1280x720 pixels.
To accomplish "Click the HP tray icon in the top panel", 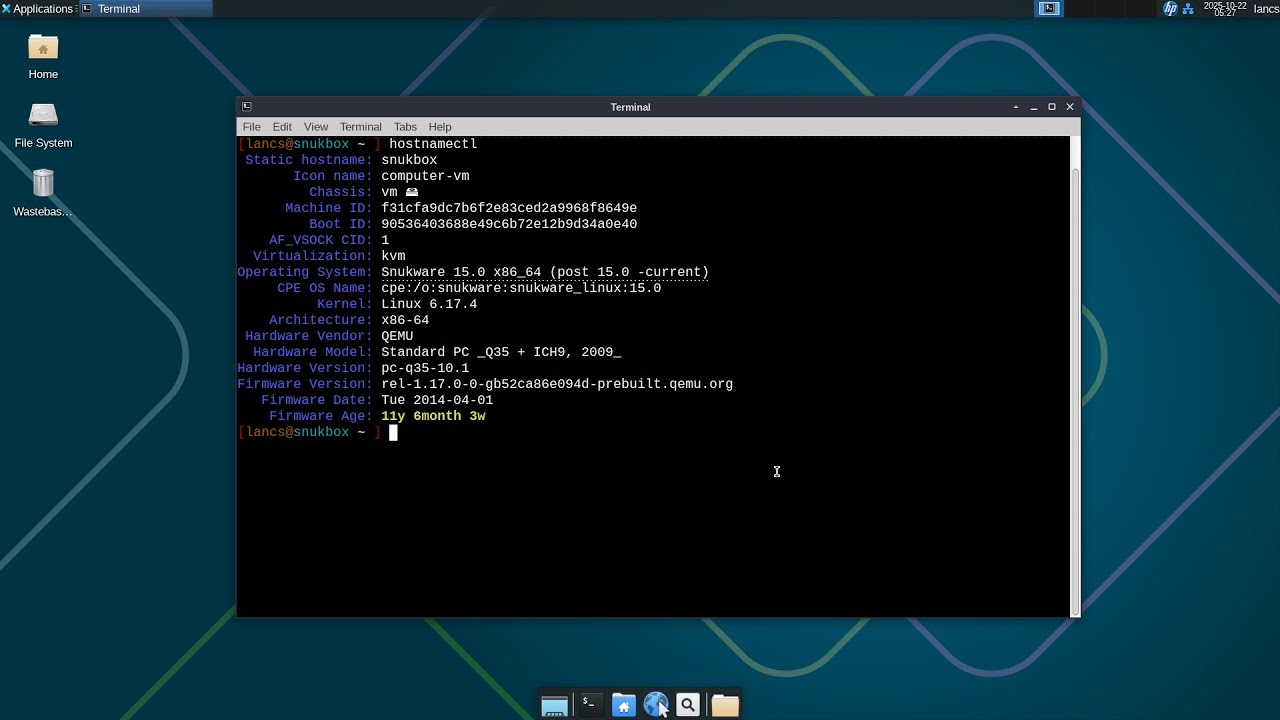I will click(x=1170, y=9).
